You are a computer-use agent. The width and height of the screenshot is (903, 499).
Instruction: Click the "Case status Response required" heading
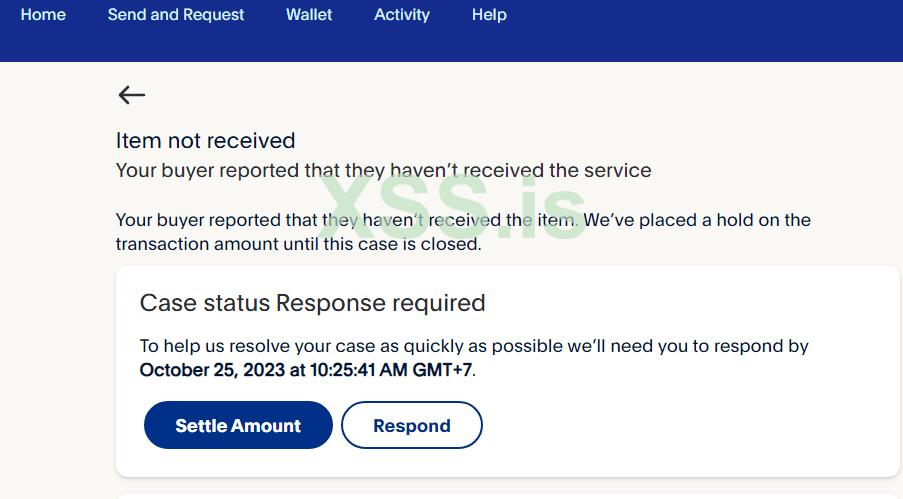click(x=312, y=303)
